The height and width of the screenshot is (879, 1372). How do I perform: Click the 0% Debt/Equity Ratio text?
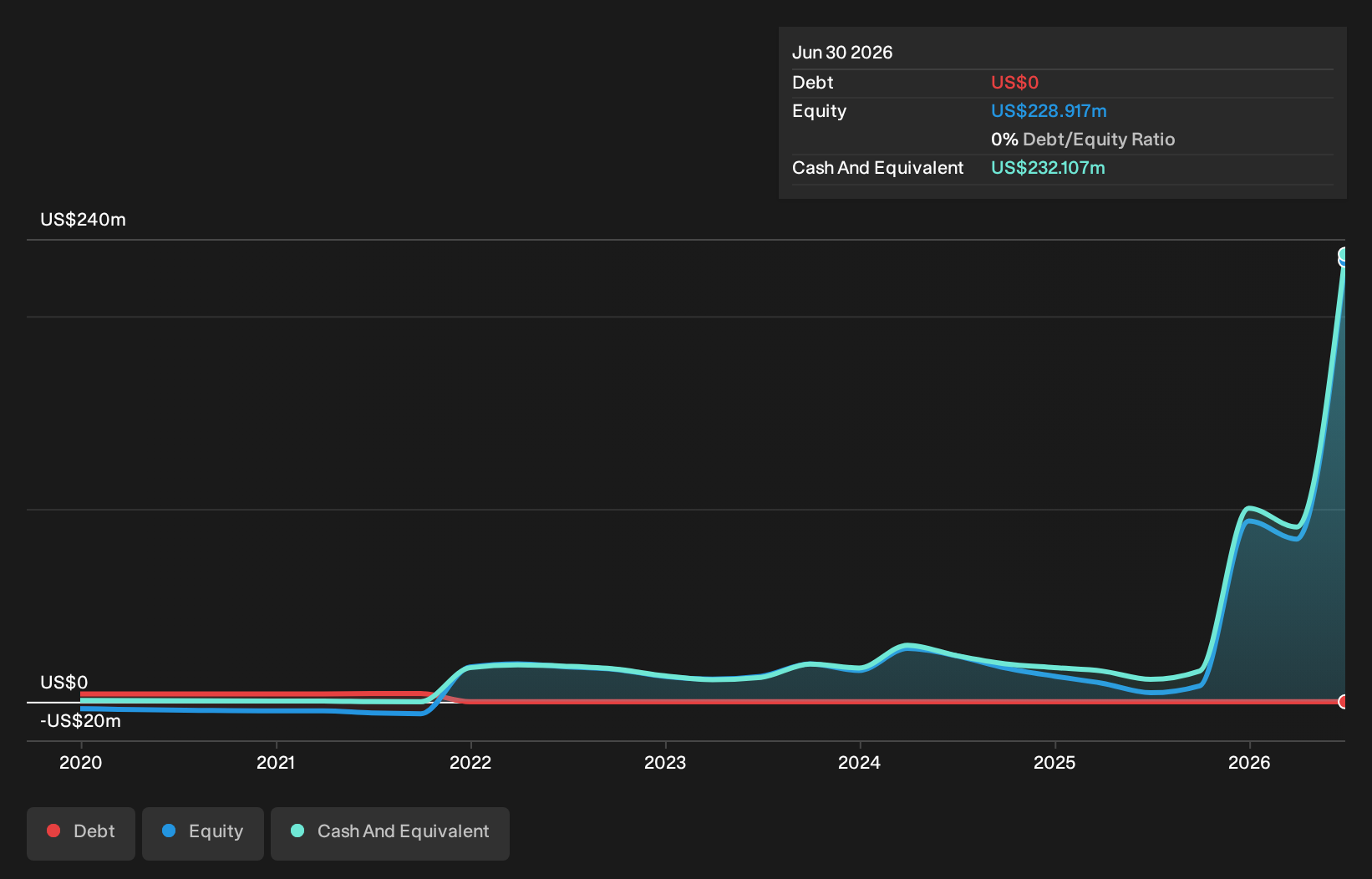coord(1083,140)
